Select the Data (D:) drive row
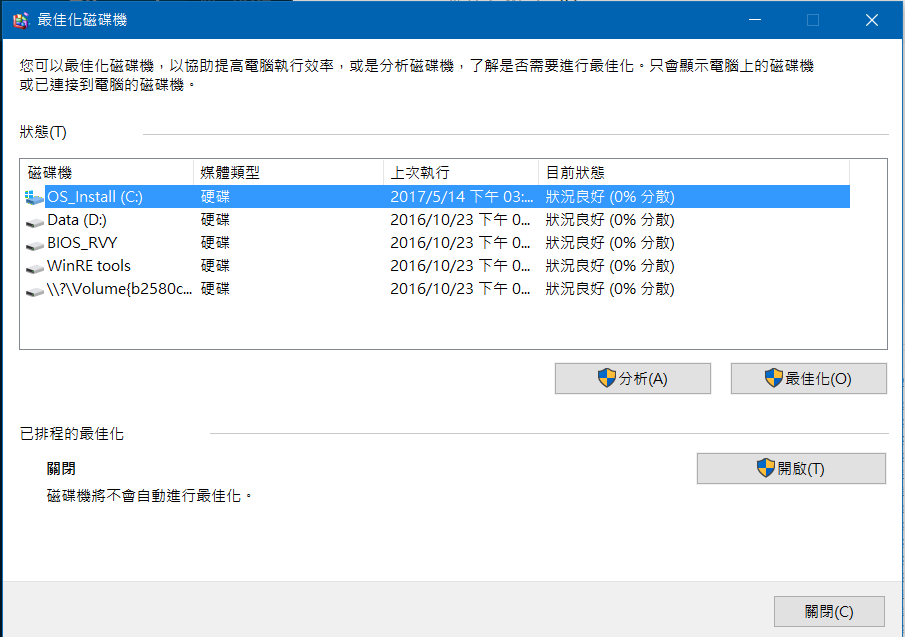 click(437, 220)
